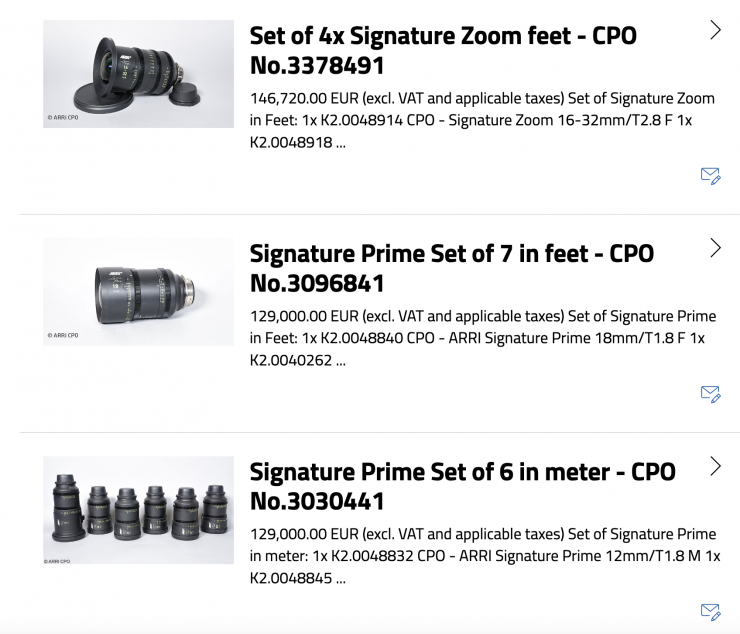View the six Signature Prime lenses photo
This screenshot has height=634, width=740.
138,510
